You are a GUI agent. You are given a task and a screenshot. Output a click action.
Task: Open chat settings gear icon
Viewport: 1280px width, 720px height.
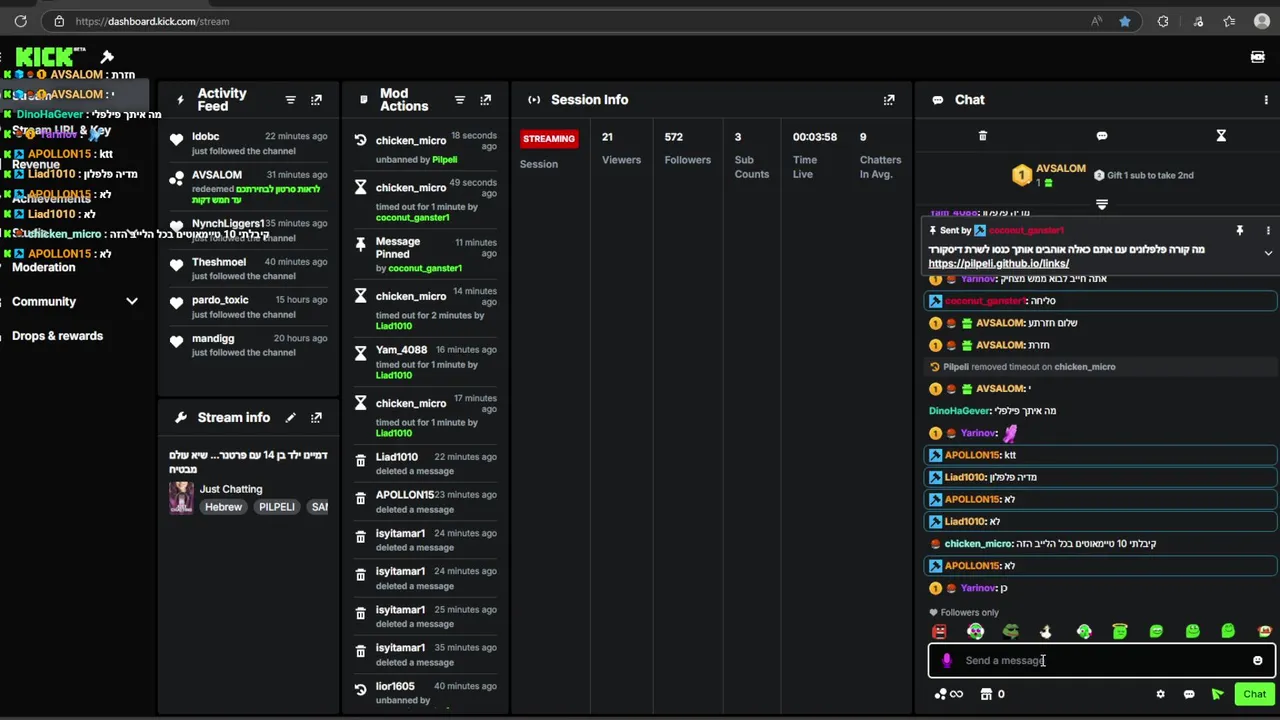[1160, 694]
